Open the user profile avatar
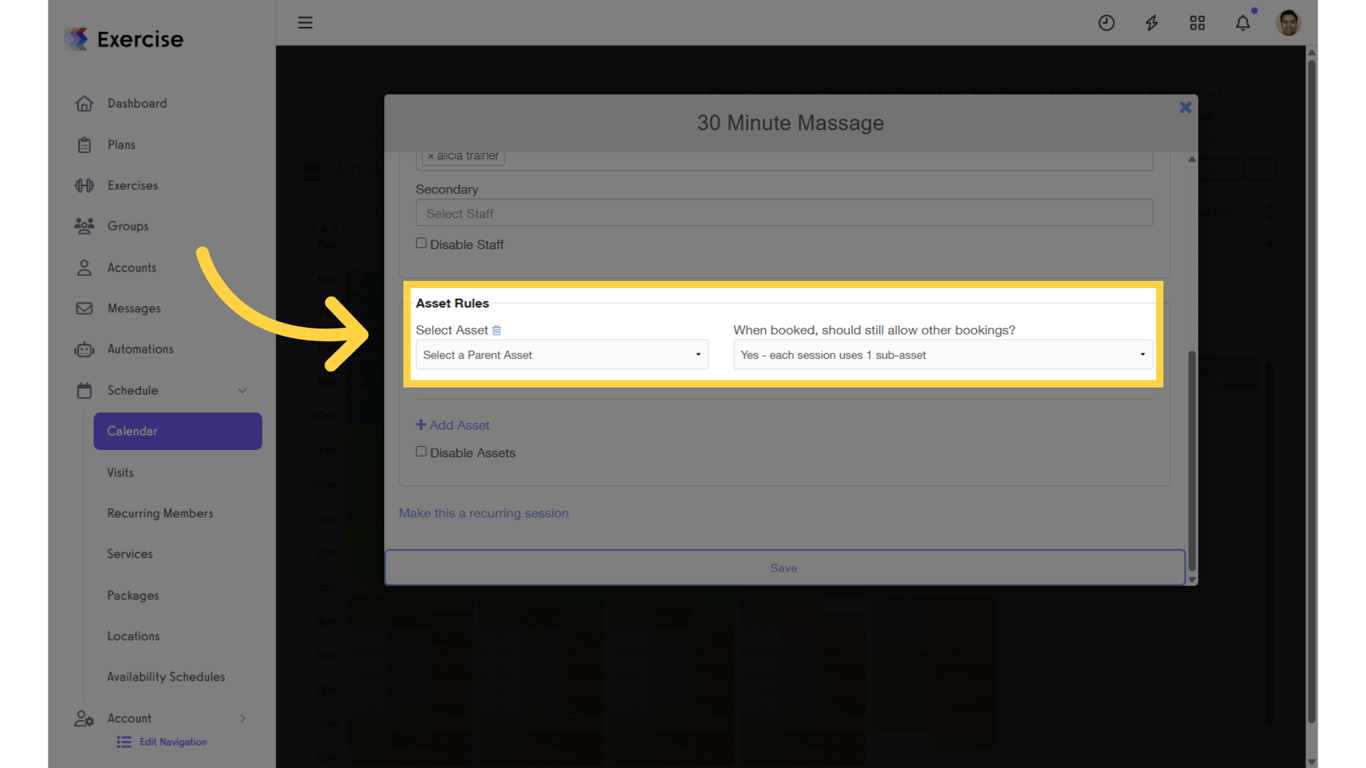Image resolution: width=1366 pixels, height=768 pixels. pyautogui.click(x=1288, y=22)
